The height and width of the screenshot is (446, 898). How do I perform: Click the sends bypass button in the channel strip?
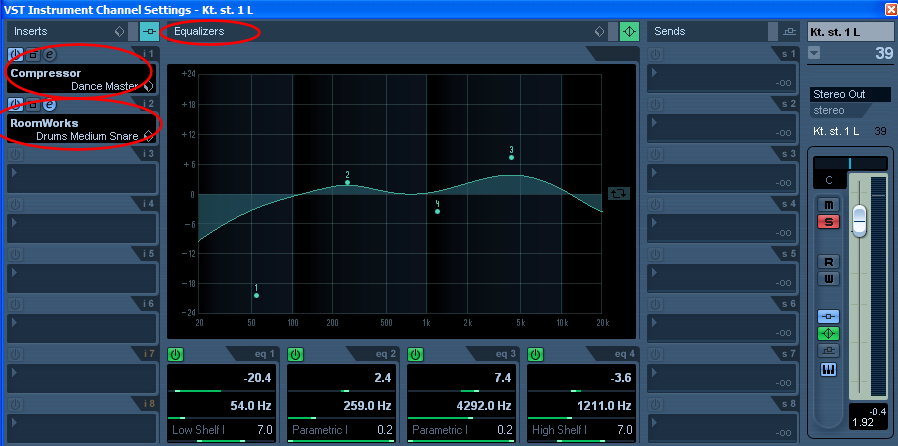[828, 351]
